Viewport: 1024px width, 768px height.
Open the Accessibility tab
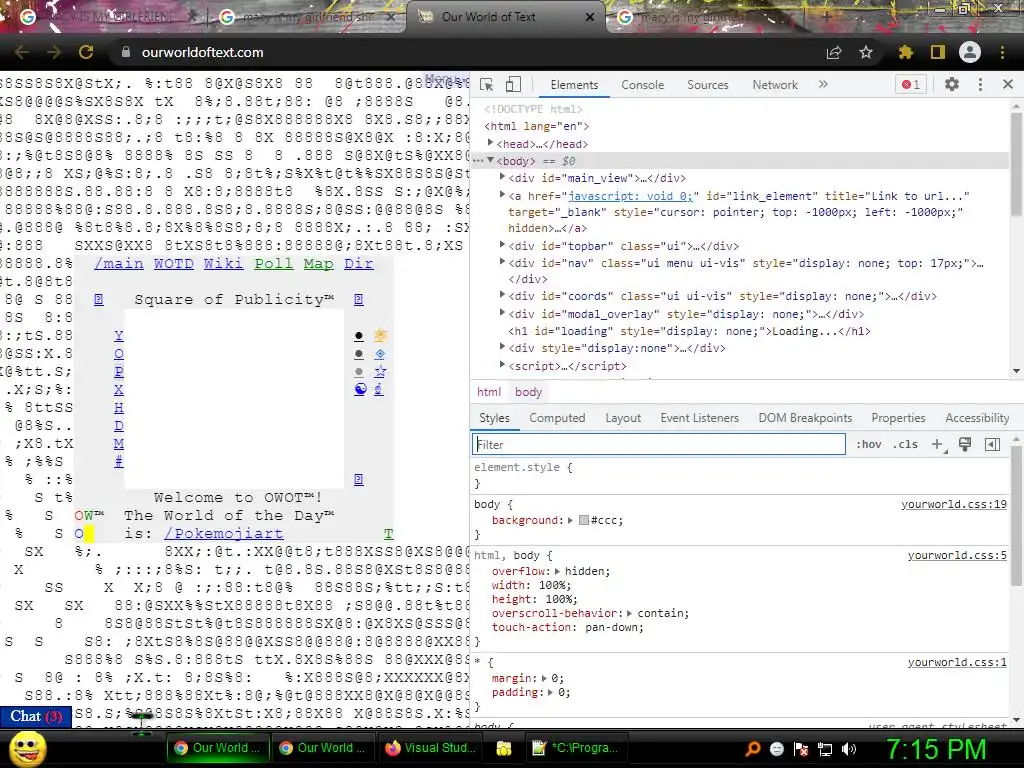(x=977, y=418)
